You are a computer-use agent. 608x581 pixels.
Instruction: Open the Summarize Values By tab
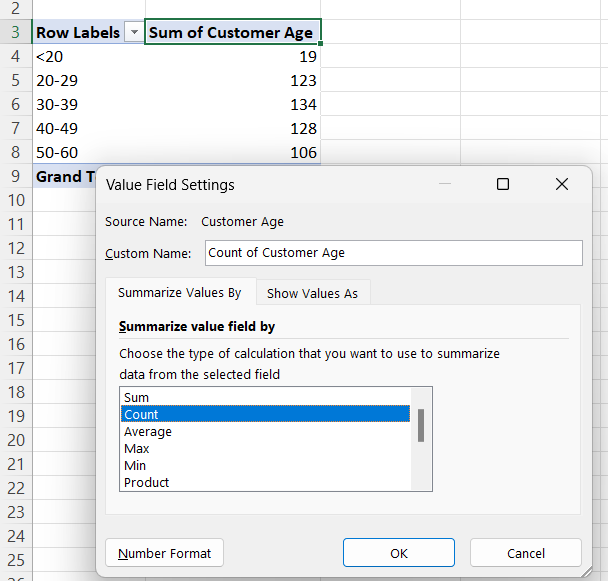pyautogui.click(x=180, y=293)
